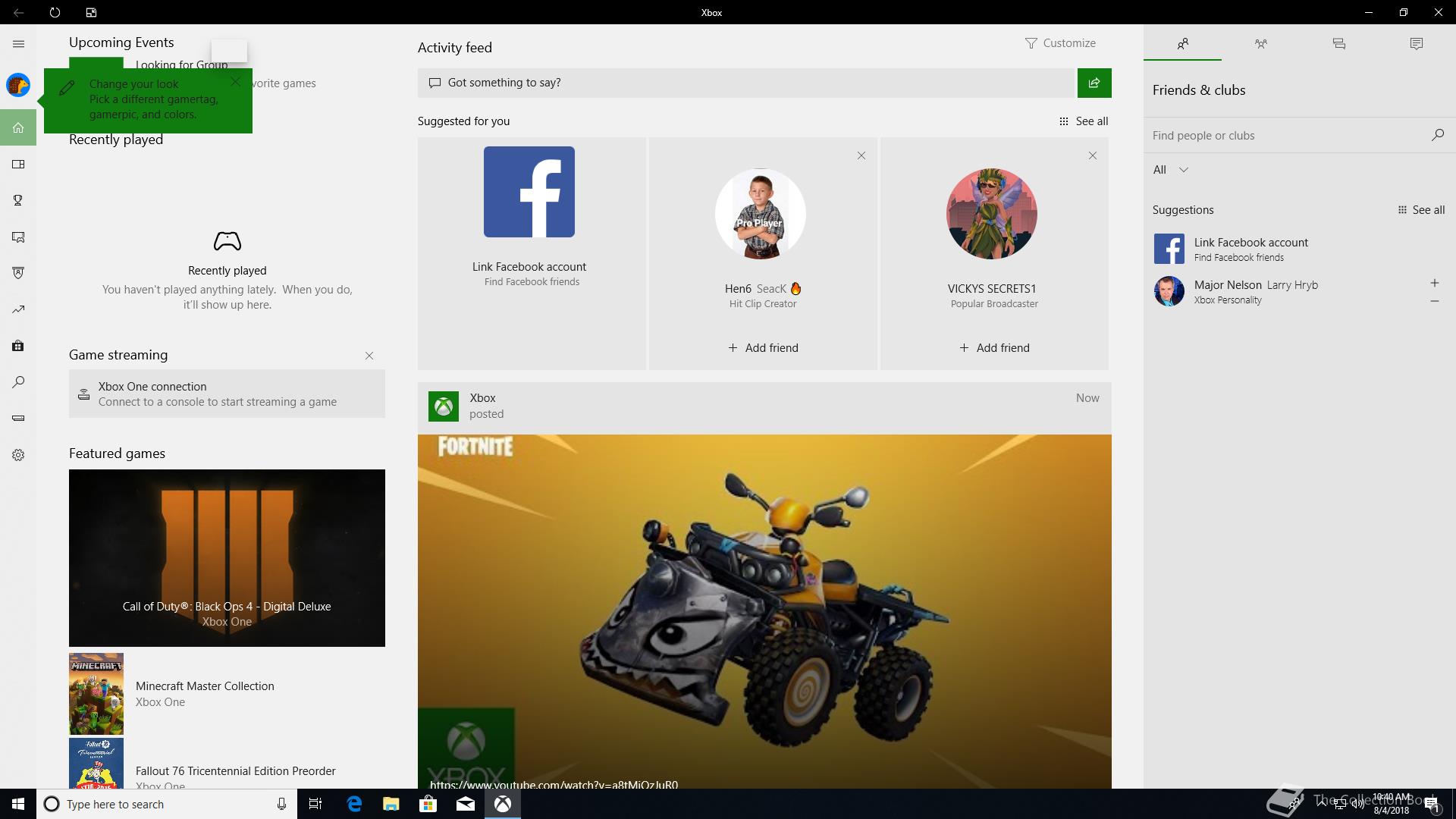Viewport: 1456px width, 819px height.
Task: Click Fallout 76 Tricentennial Edition Preorder text
Action: pos(236,771)
